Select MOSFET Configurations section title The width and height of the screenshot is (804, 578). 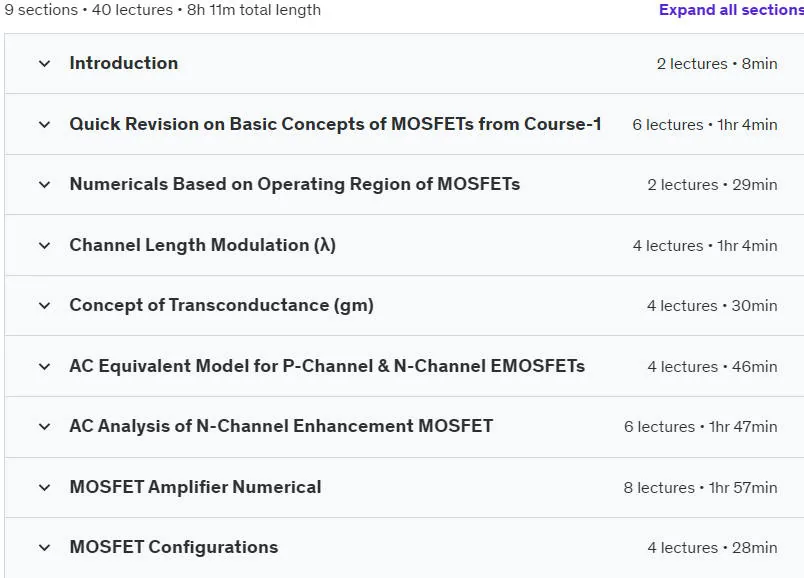click(x=174, y=547)
